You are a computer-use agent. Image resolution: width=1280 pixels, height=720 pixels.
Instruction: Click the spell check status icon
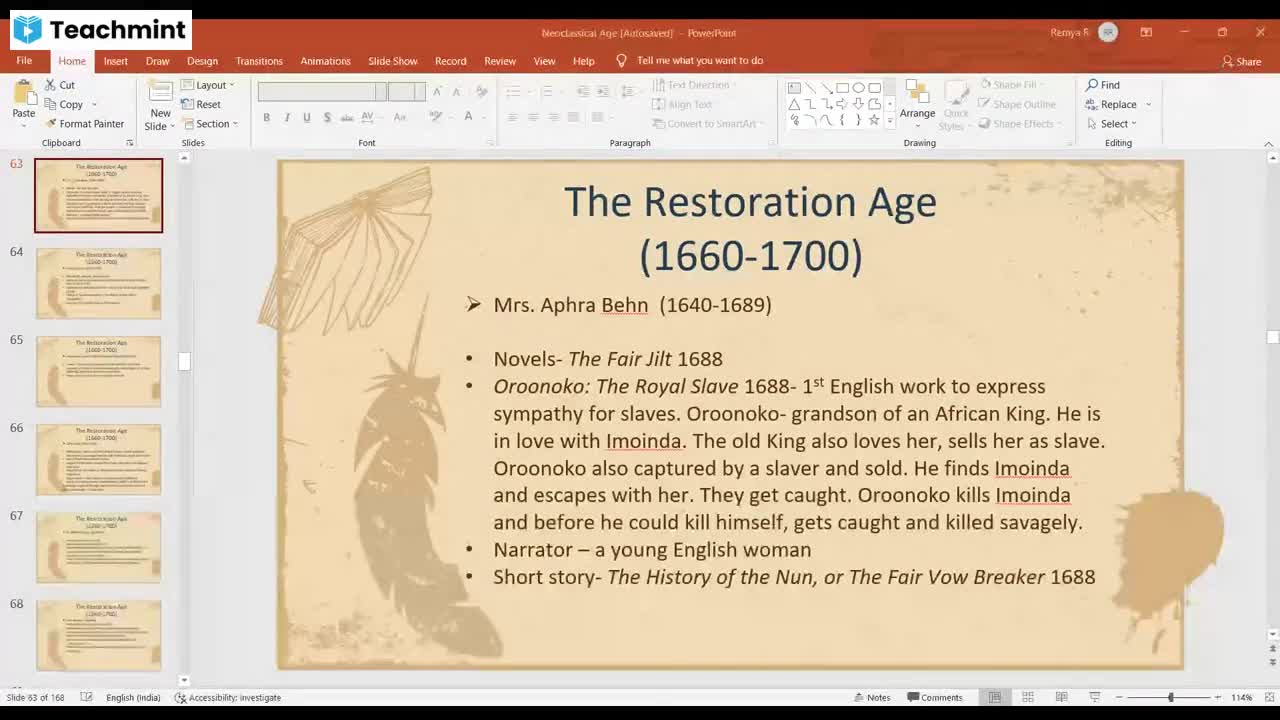pos(86,697)
